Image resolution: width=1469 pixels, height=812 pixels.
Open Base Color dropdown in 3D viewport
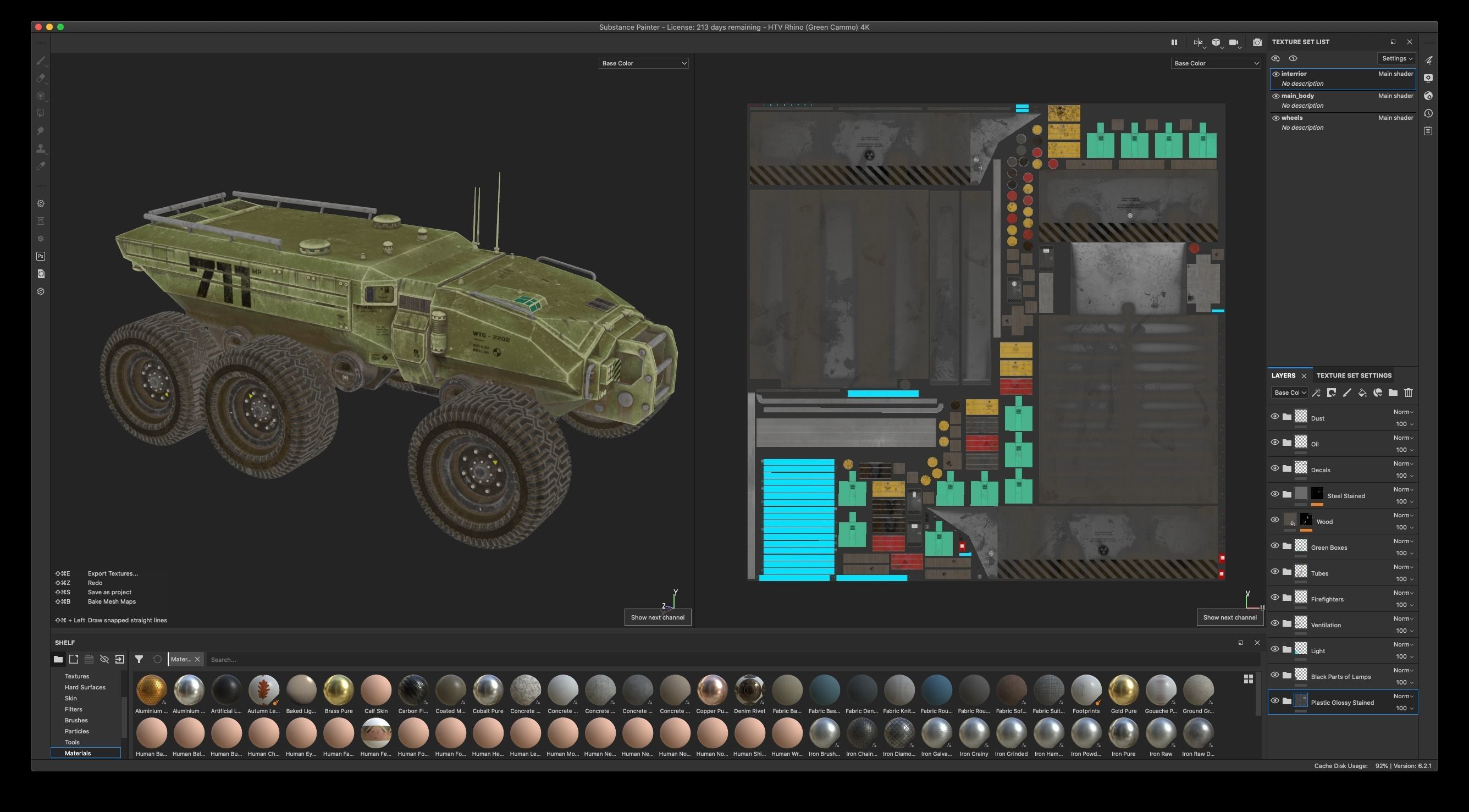coord(643,63)
